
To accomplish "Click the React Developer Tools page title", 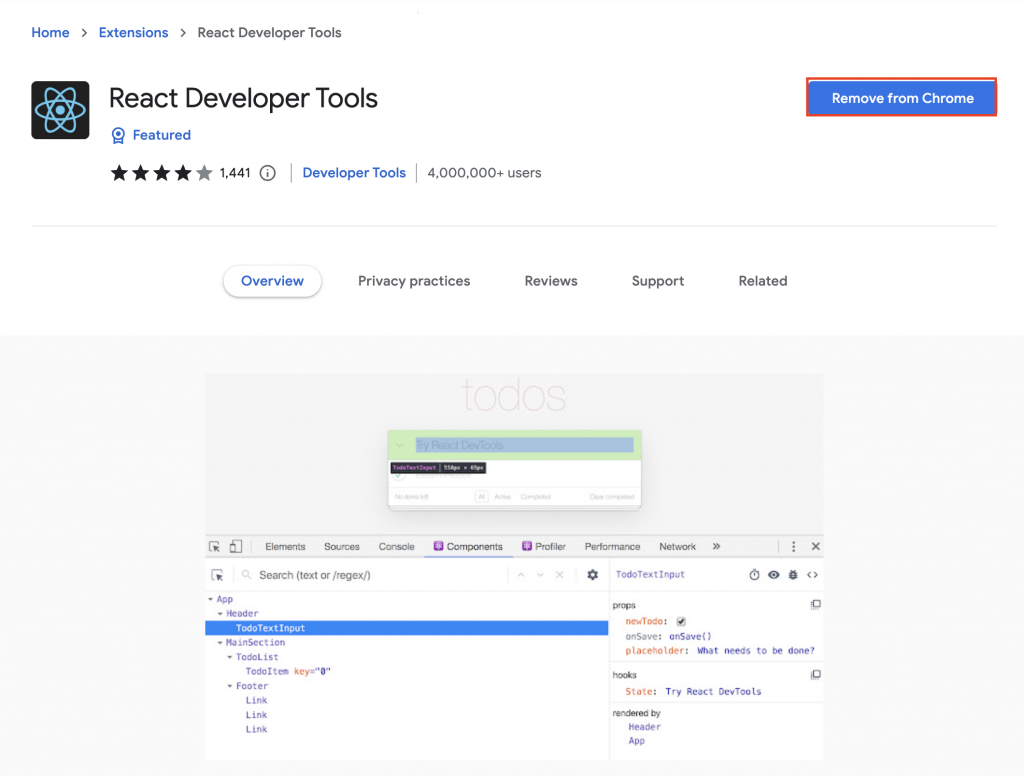I will (x=244, y=99).
